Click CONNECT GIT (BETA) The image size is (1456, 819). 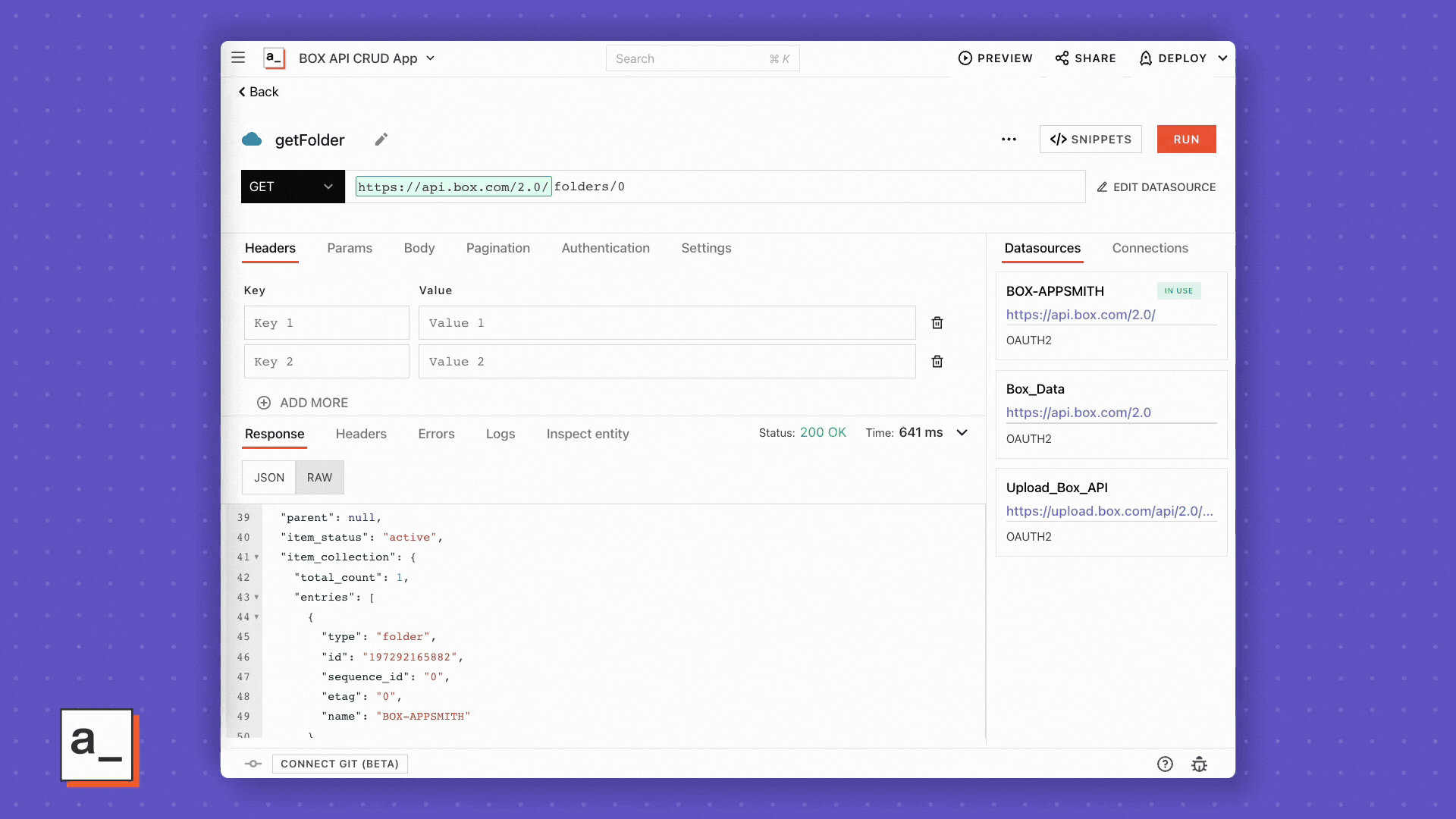[x=340, y=764]
